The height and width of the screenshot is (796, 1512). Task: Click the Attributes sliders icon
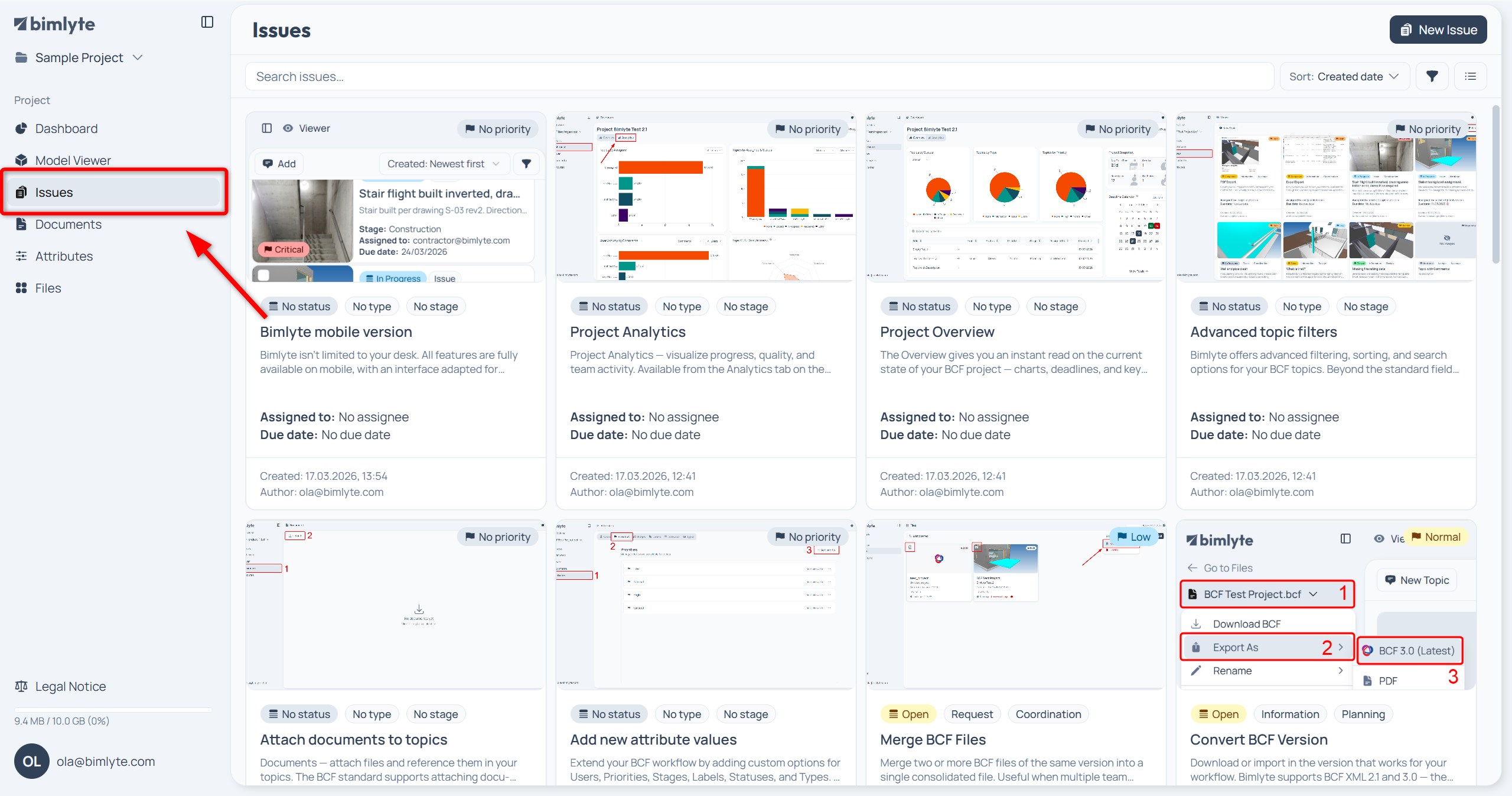21,256
